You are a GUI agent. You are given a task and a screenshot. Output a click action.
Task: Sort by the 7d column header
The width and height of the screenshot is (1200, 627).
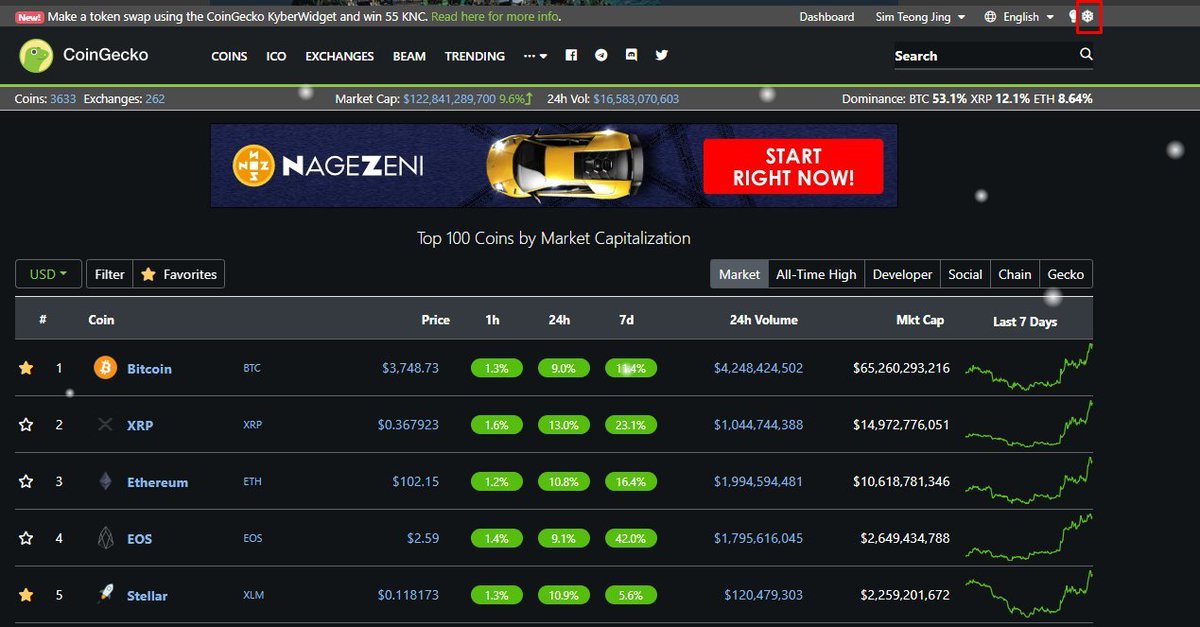coord(626,320)
